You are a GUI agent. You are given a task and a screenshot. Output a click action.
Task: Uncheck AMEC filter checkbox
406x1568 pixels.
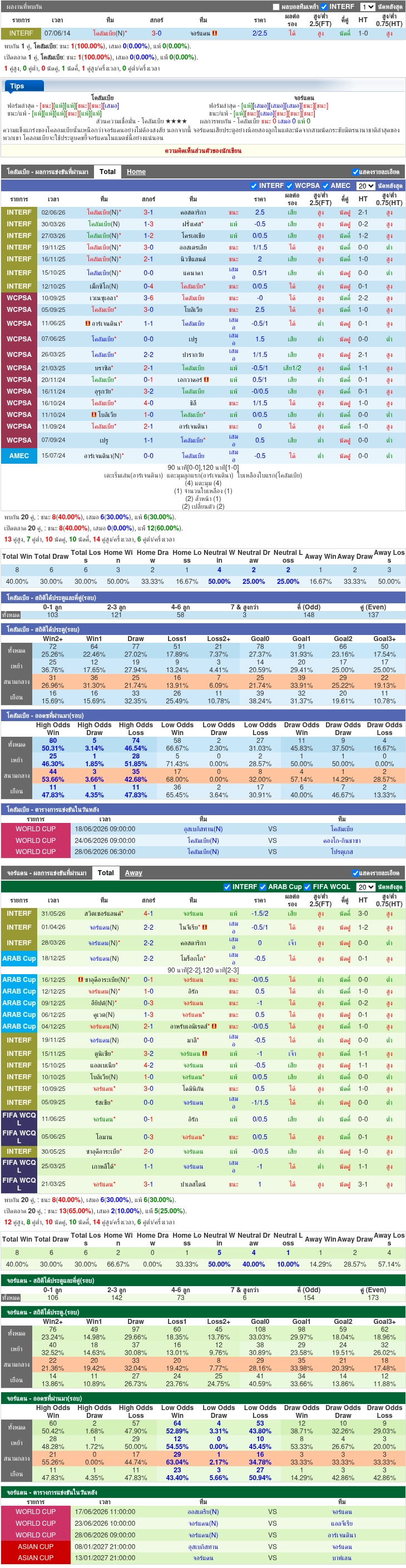click(326, 186)
